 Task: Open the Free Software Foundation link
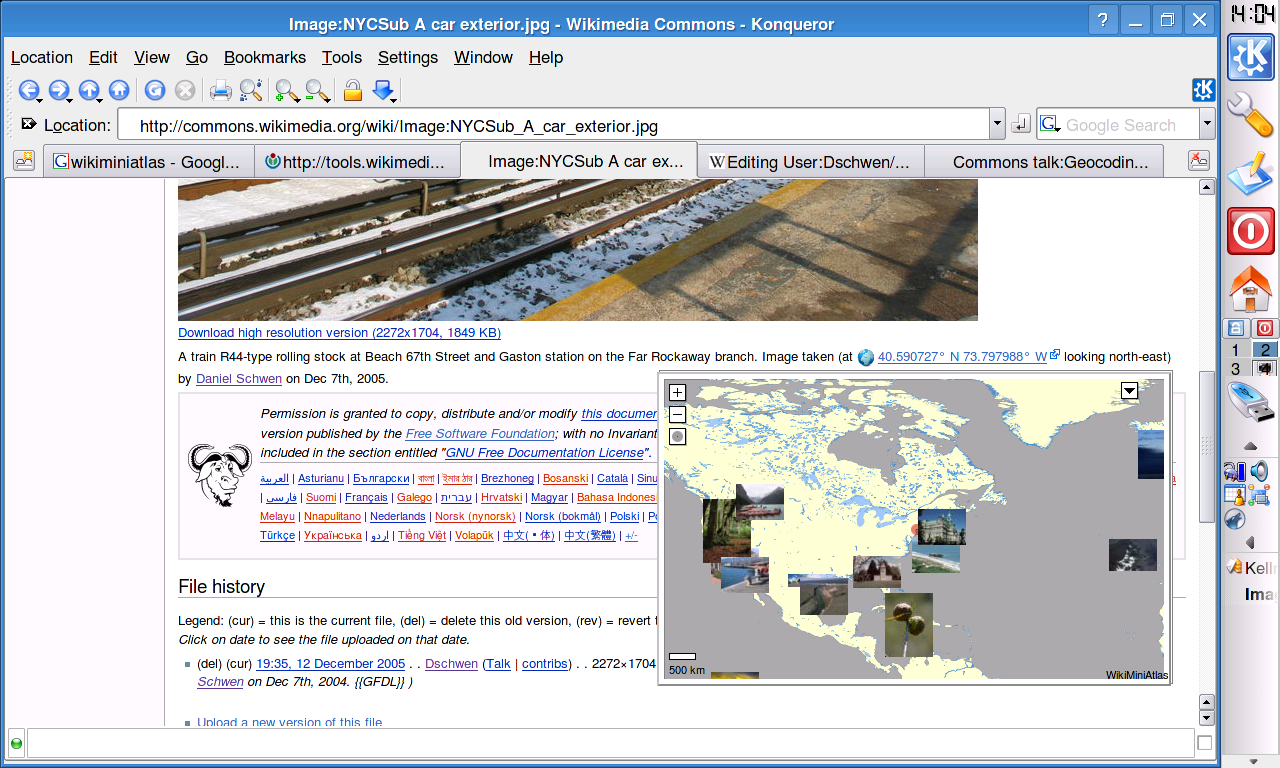point(480,434)
